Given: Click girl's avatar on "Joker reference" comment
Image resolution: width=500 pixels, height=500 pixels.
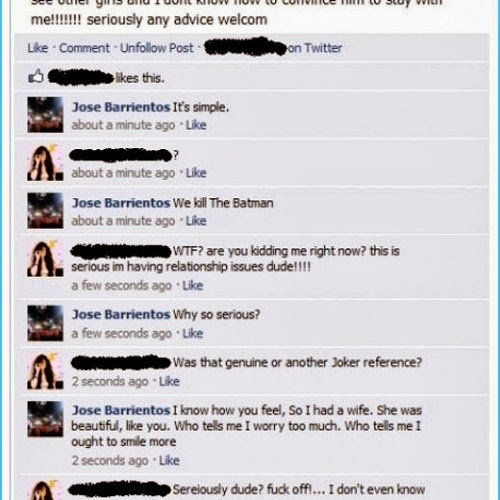Looking at the screenshot, I should click(x=45, y=371).
